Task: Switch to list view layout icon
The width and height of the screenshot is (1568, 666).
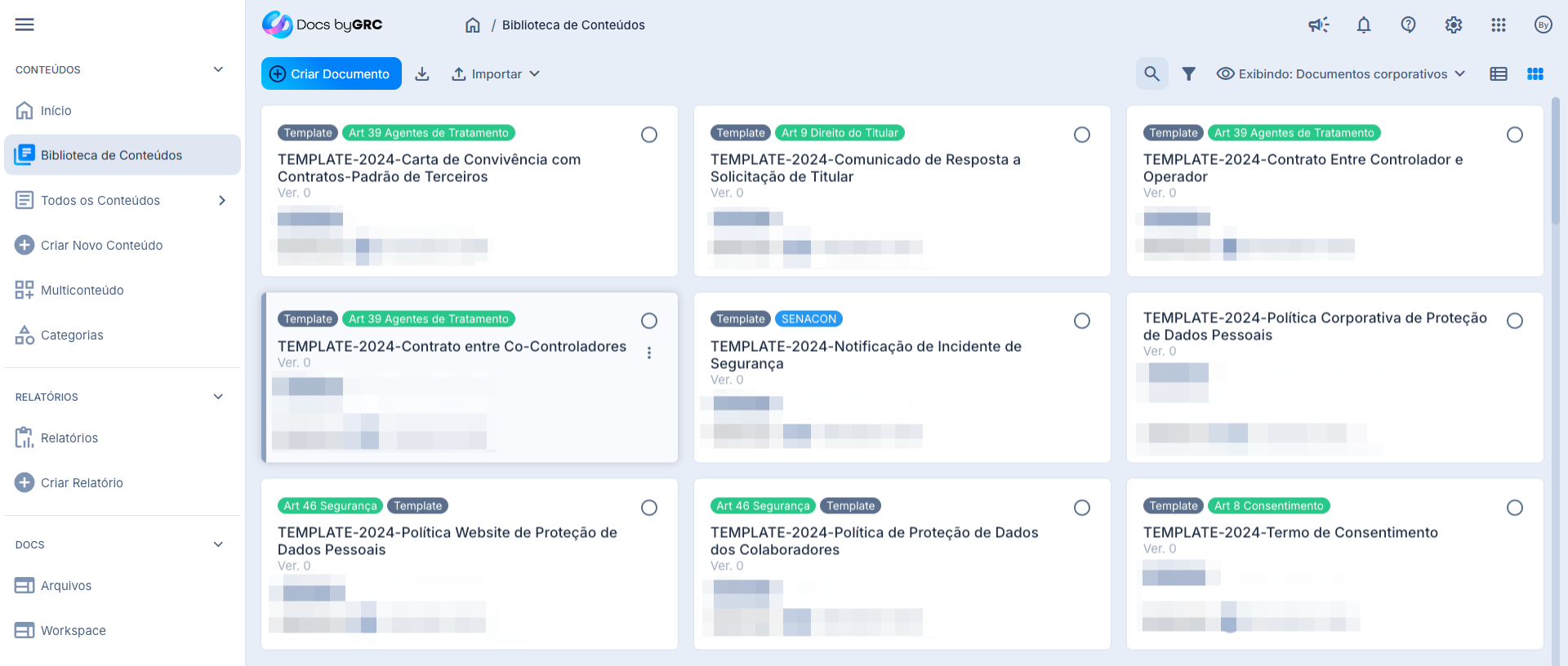Action: click(x=1499, y=74)
